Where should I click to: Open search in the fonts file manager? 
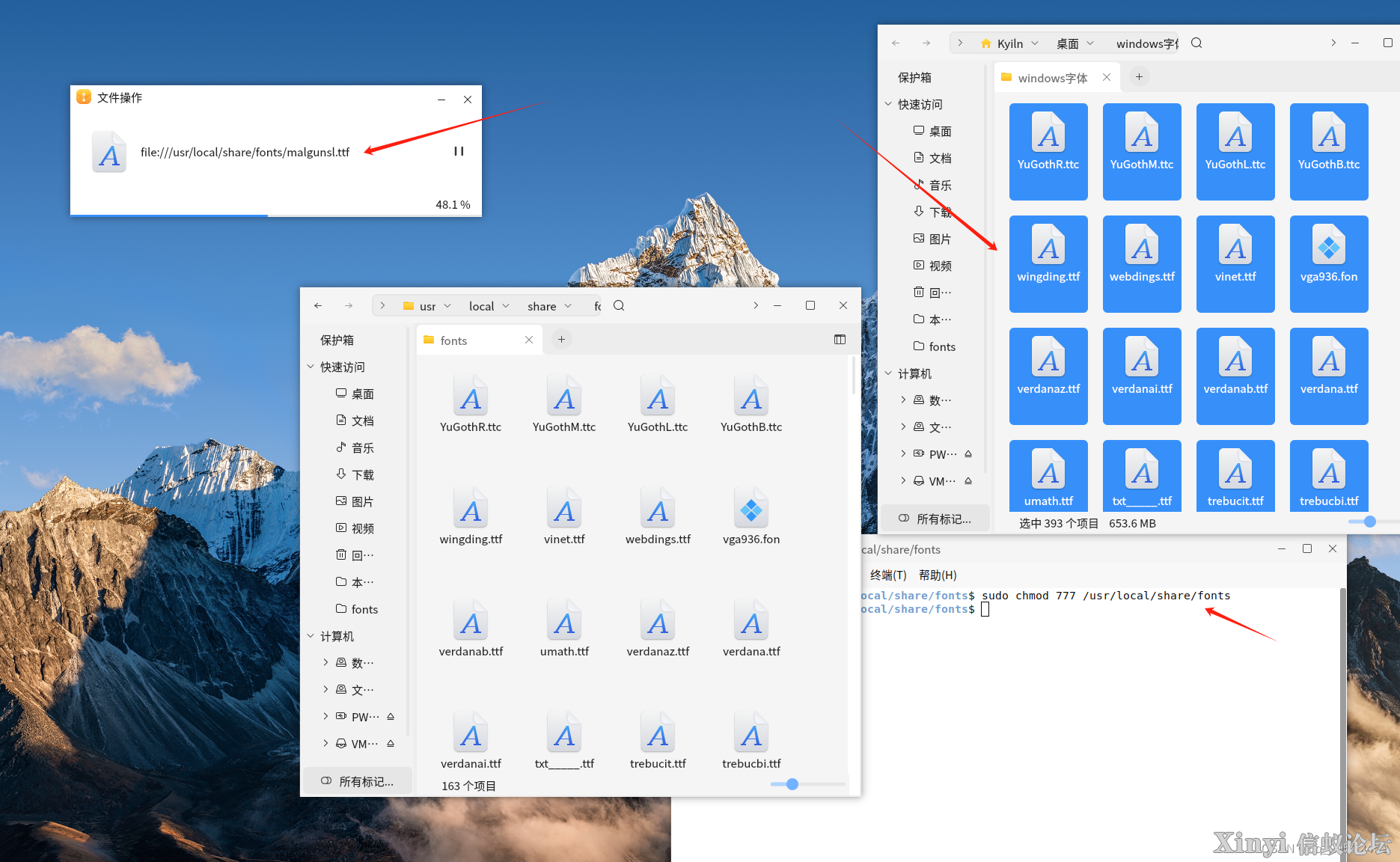coord(619,305)
